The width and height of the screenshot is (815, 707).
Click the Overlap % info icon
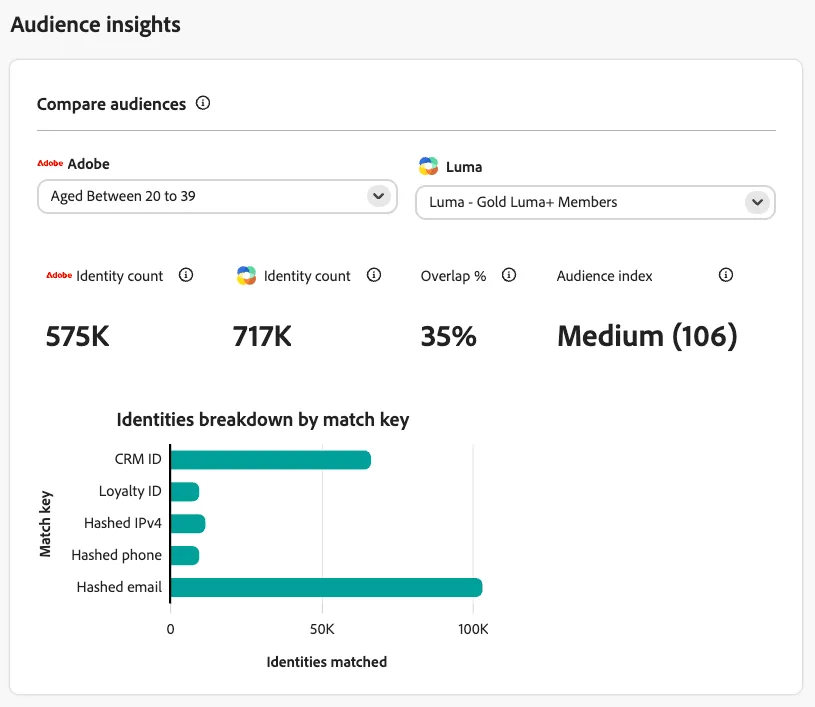click(509, 274)
